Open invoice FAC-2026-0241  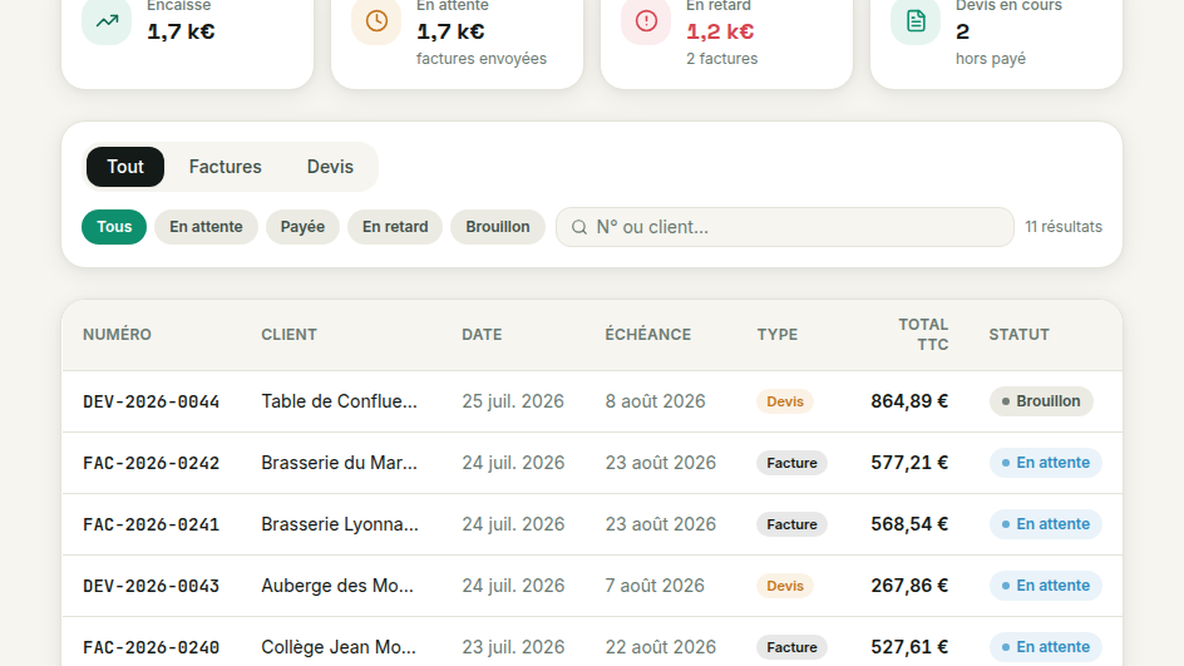(x=151, y=525)
